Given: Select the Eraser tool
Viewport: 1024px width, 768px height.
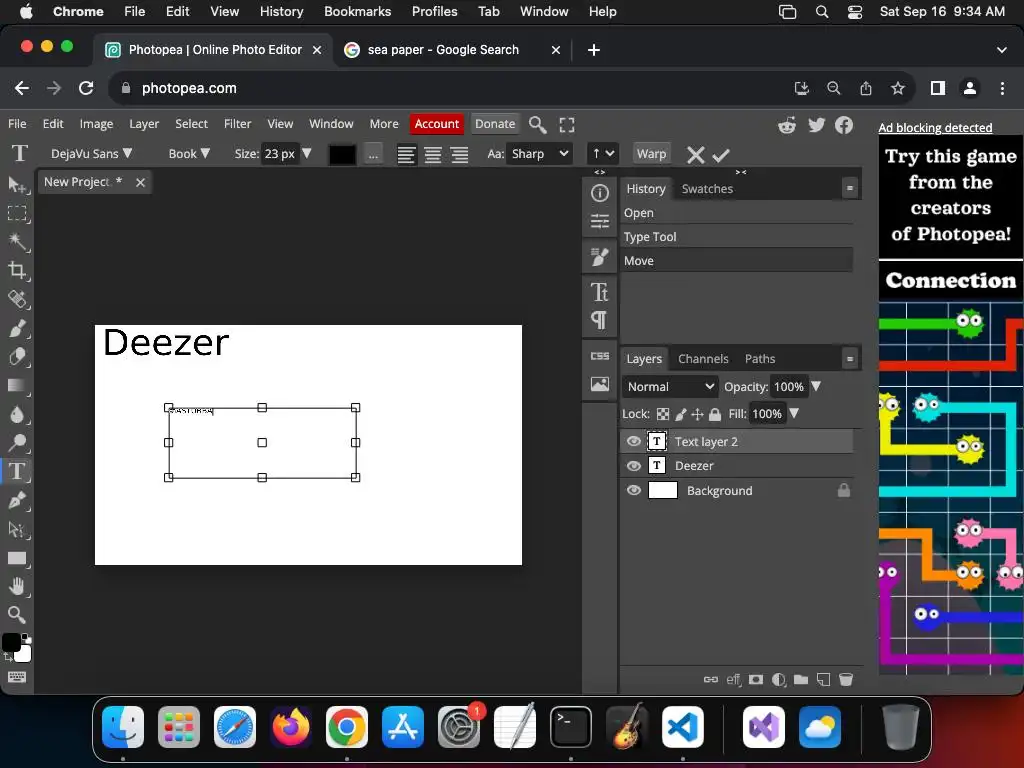Looking at the screenshot, I should tap(17, 357).
